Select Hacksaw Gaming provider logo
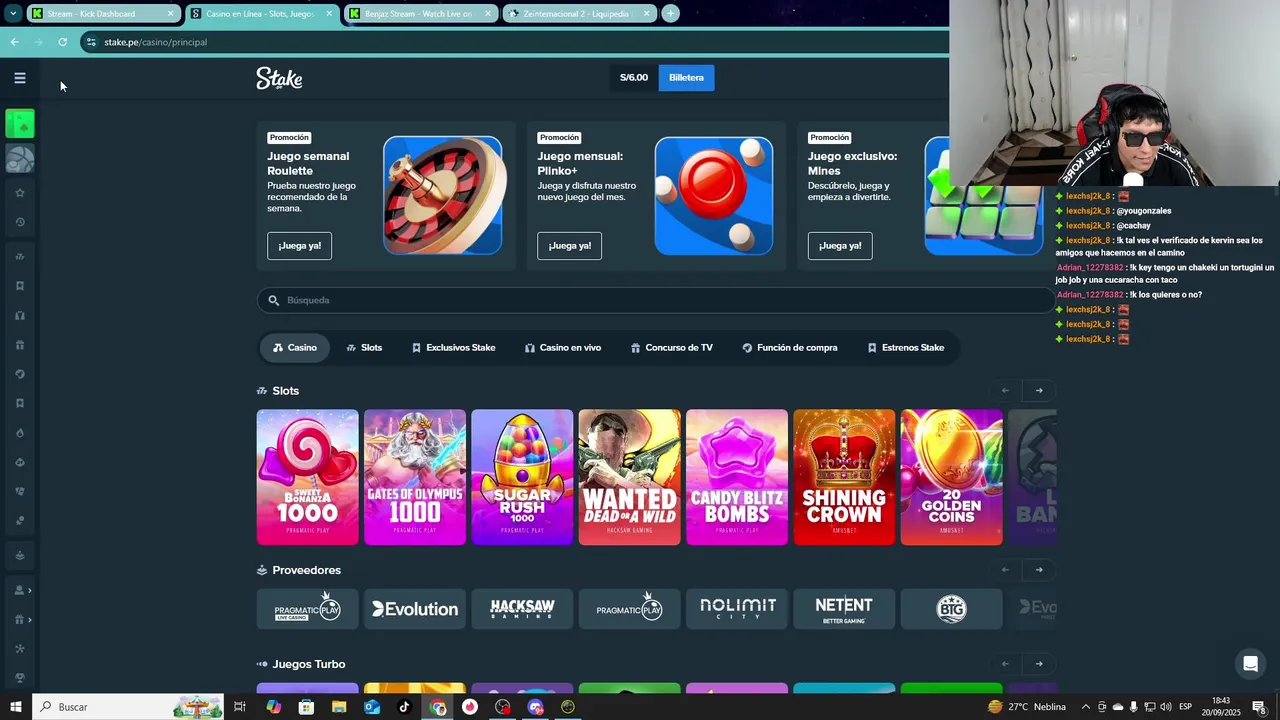The image size is (1280, 720). 522,609
